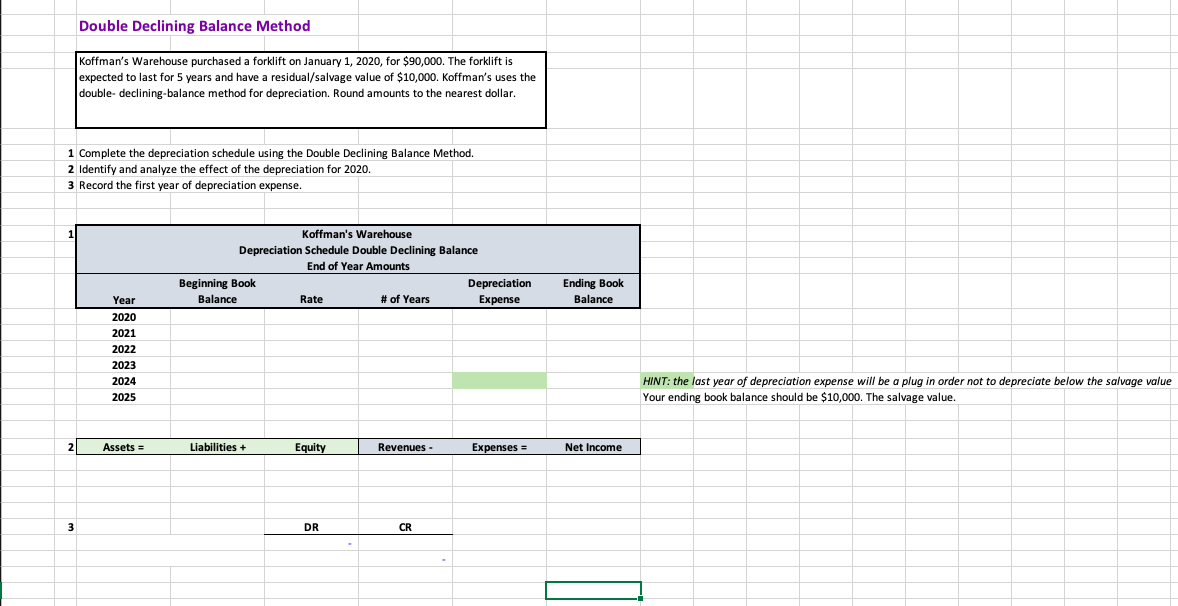Click the Depreciation Expense header cell
Image resolution: width=1178 pixels, height=606 pixels.
point(499,290)
